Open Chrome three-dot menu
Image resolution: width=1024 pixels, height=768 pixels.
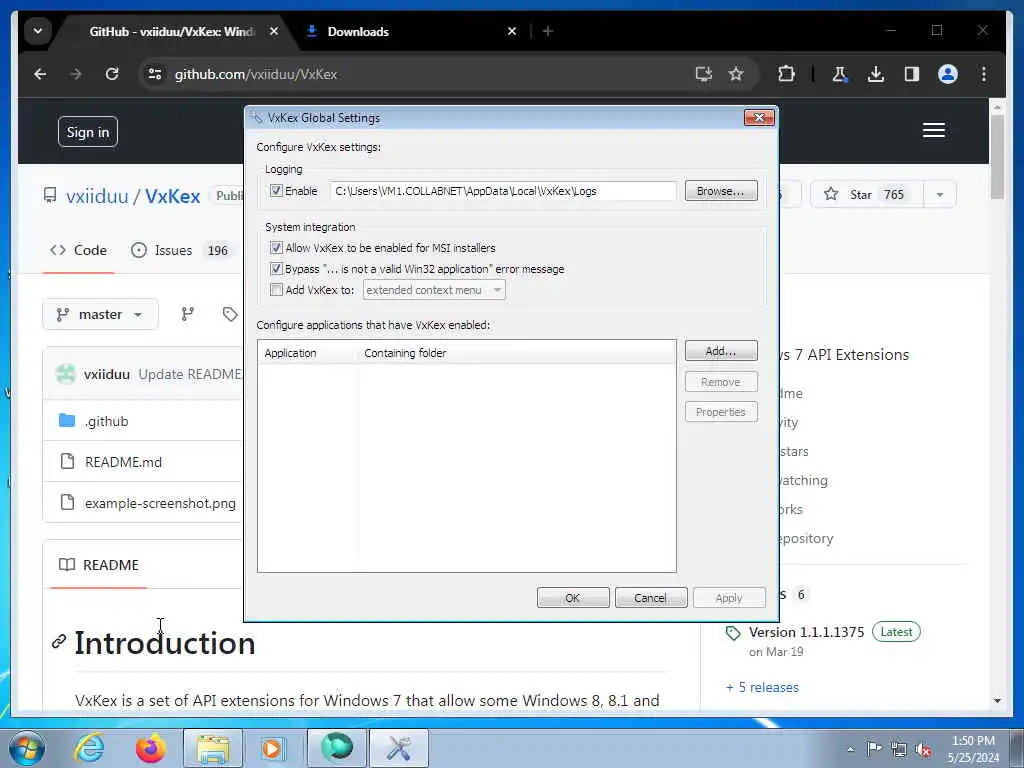(984, 74)
